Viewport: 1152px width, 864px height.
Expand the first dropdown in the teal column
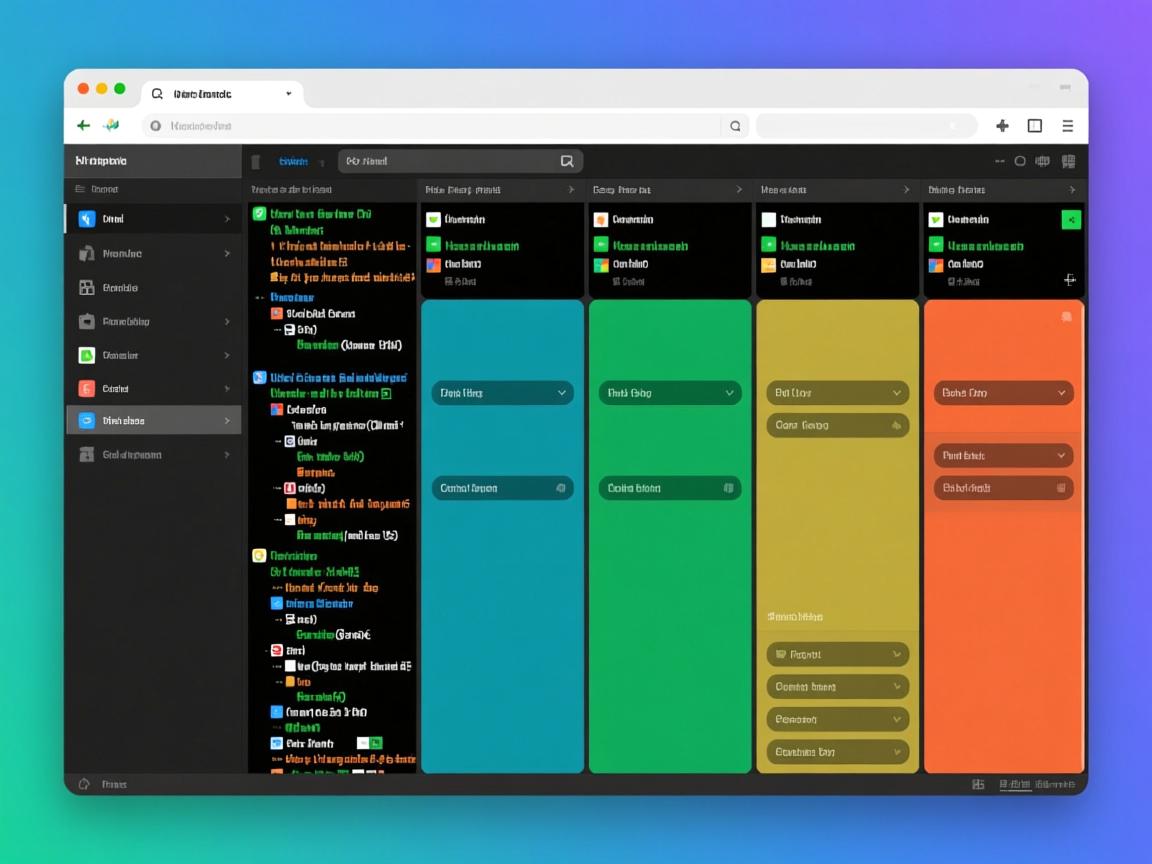pos(502,393)
